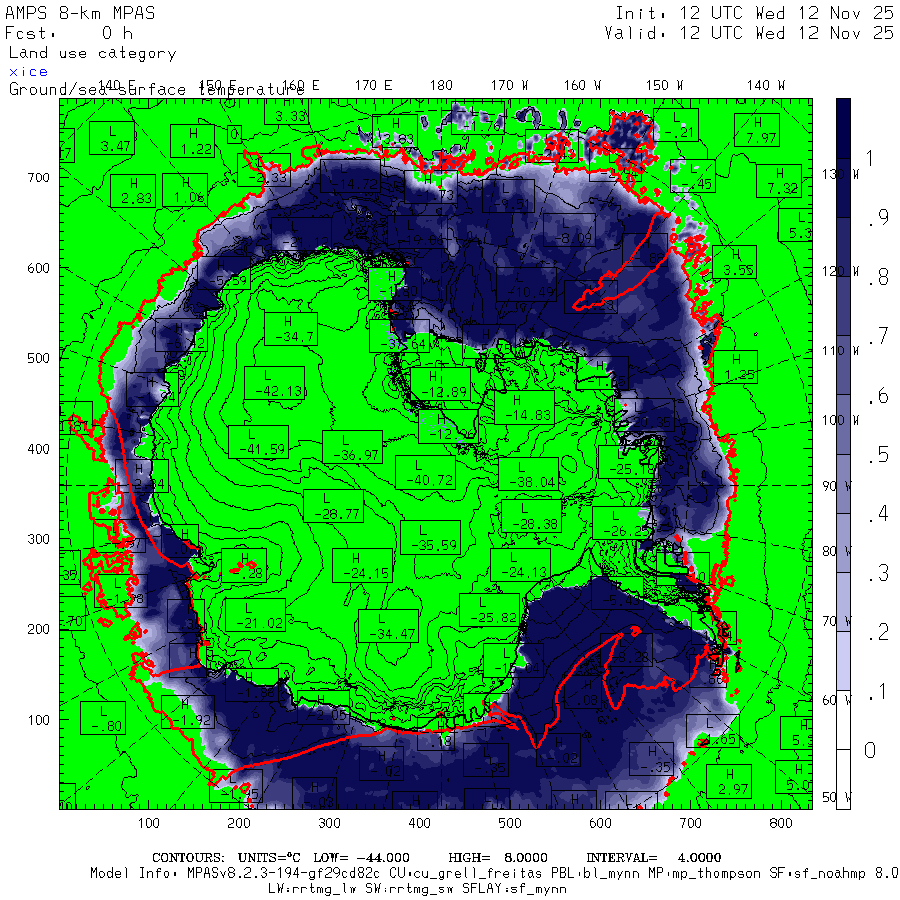Image resolution: width=900 pixels, height=900 pixels.
Task: Click the '500' tick on the vertical axis
Action: [38, 358]
